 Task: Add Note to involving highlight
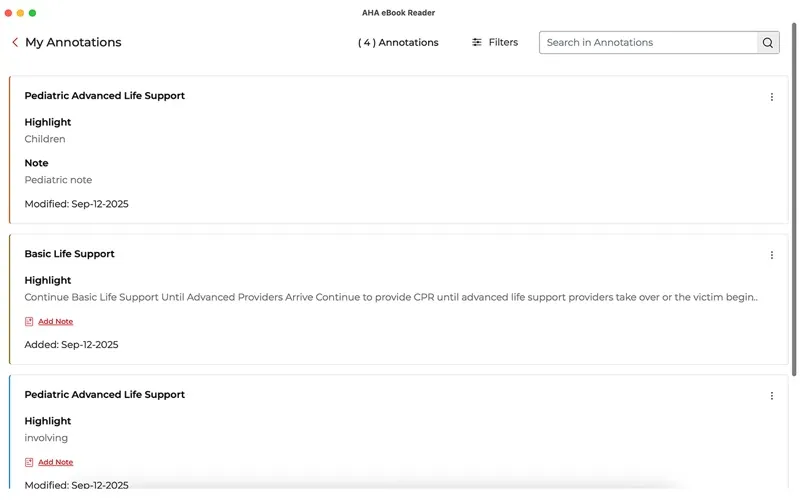tap(56, 462)
